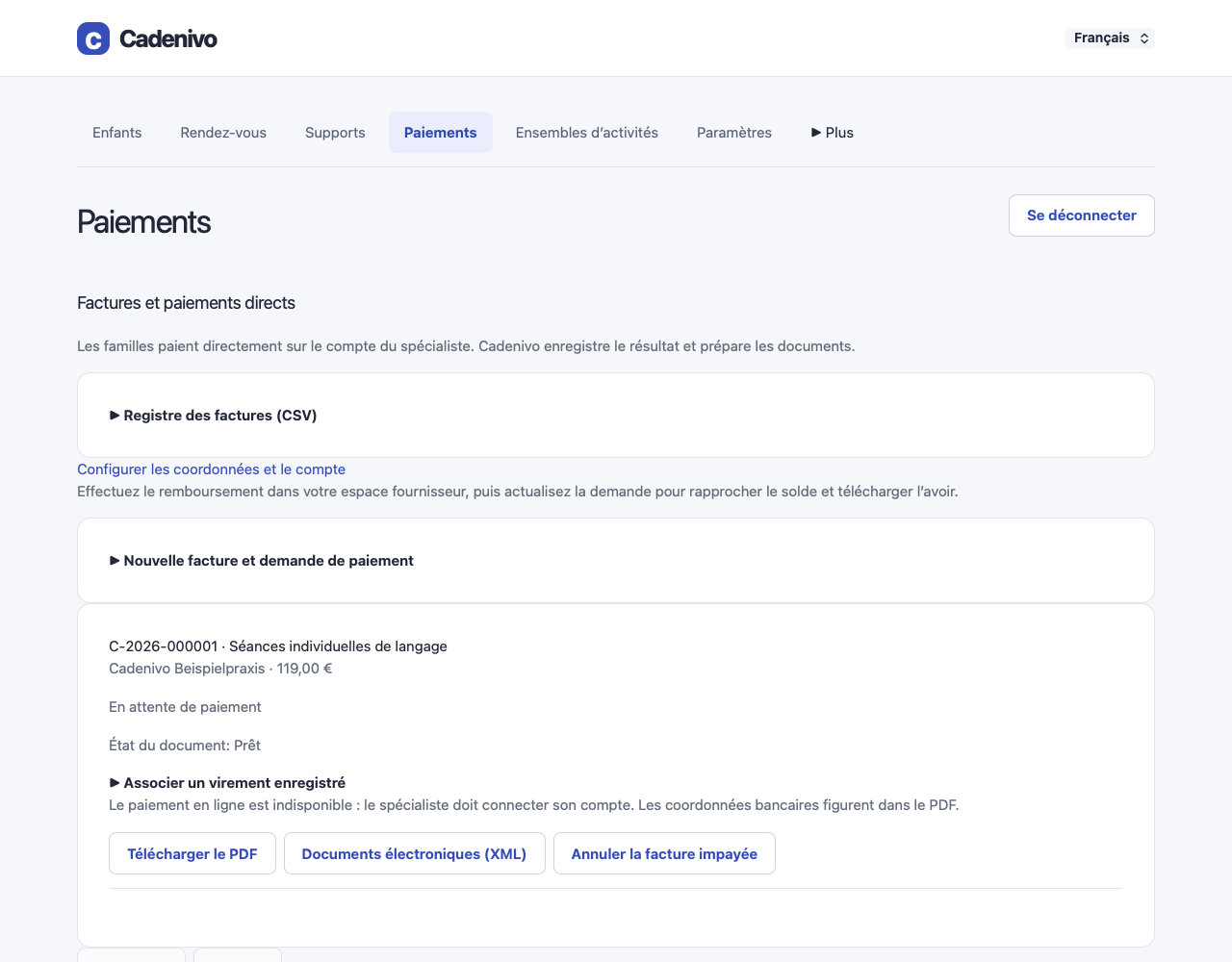This screenshot has height=962, width=1232.
Task: Click the text Cadenivo Beispielpraxis · 119,00 €
Action: click(220, 669)
